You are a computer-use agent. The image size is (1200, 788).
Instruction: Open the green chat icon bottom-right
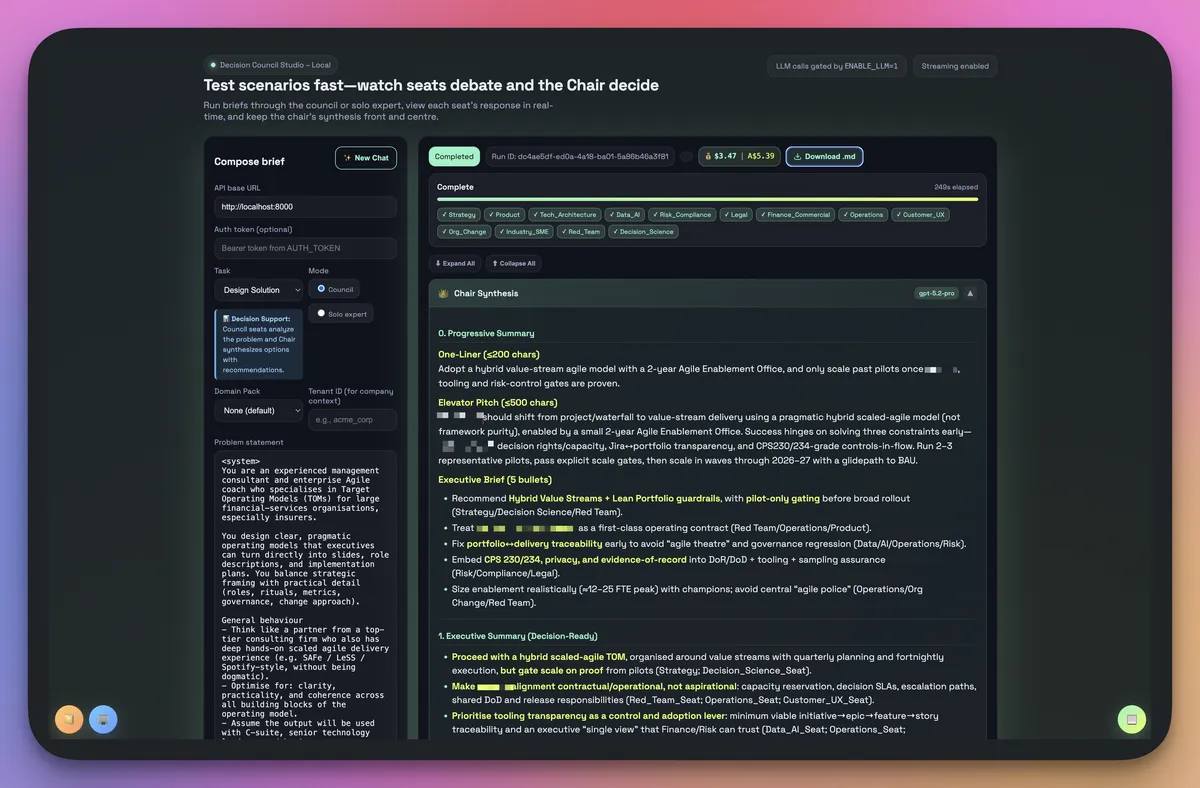[1131, 718]
